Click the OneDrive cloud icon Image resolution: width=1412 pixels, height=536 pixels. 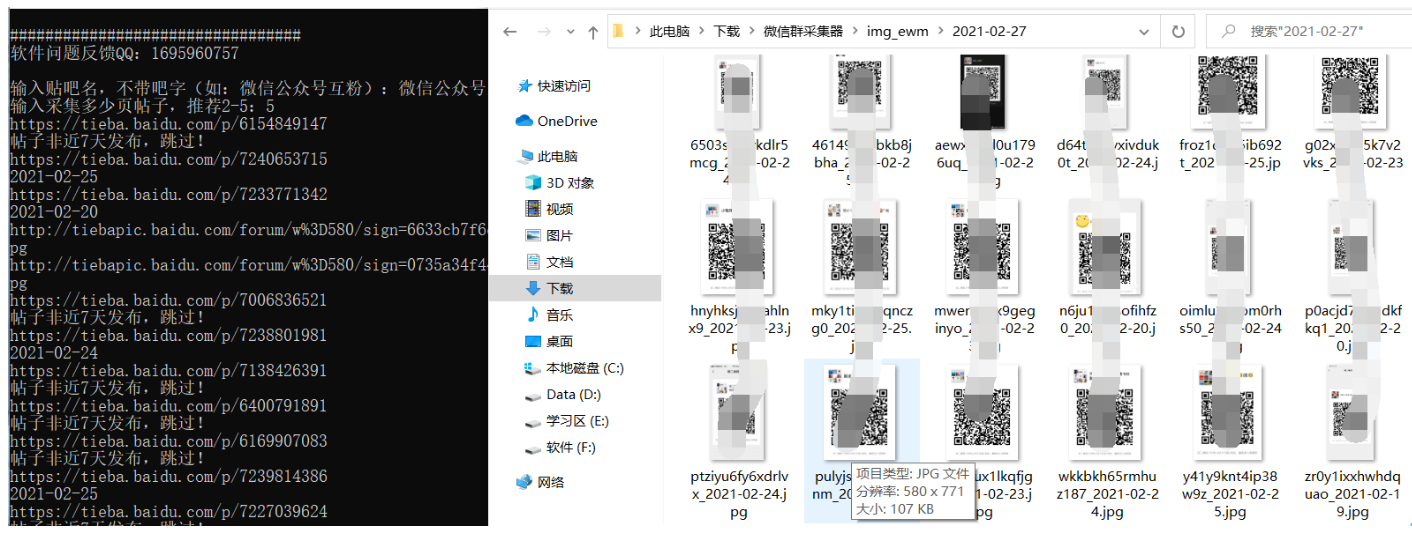pyautogui.click(x=524, y=121)
